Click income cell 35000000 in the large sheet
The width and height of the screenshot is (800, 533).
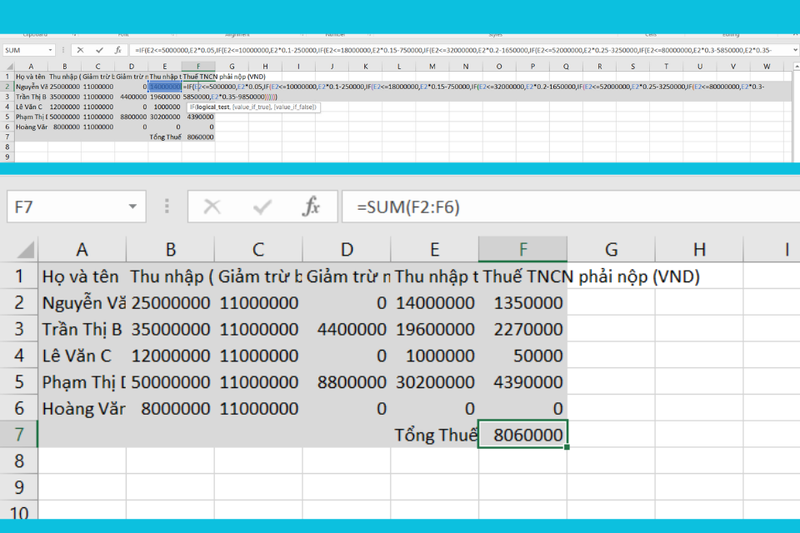[x=170, y=329]
